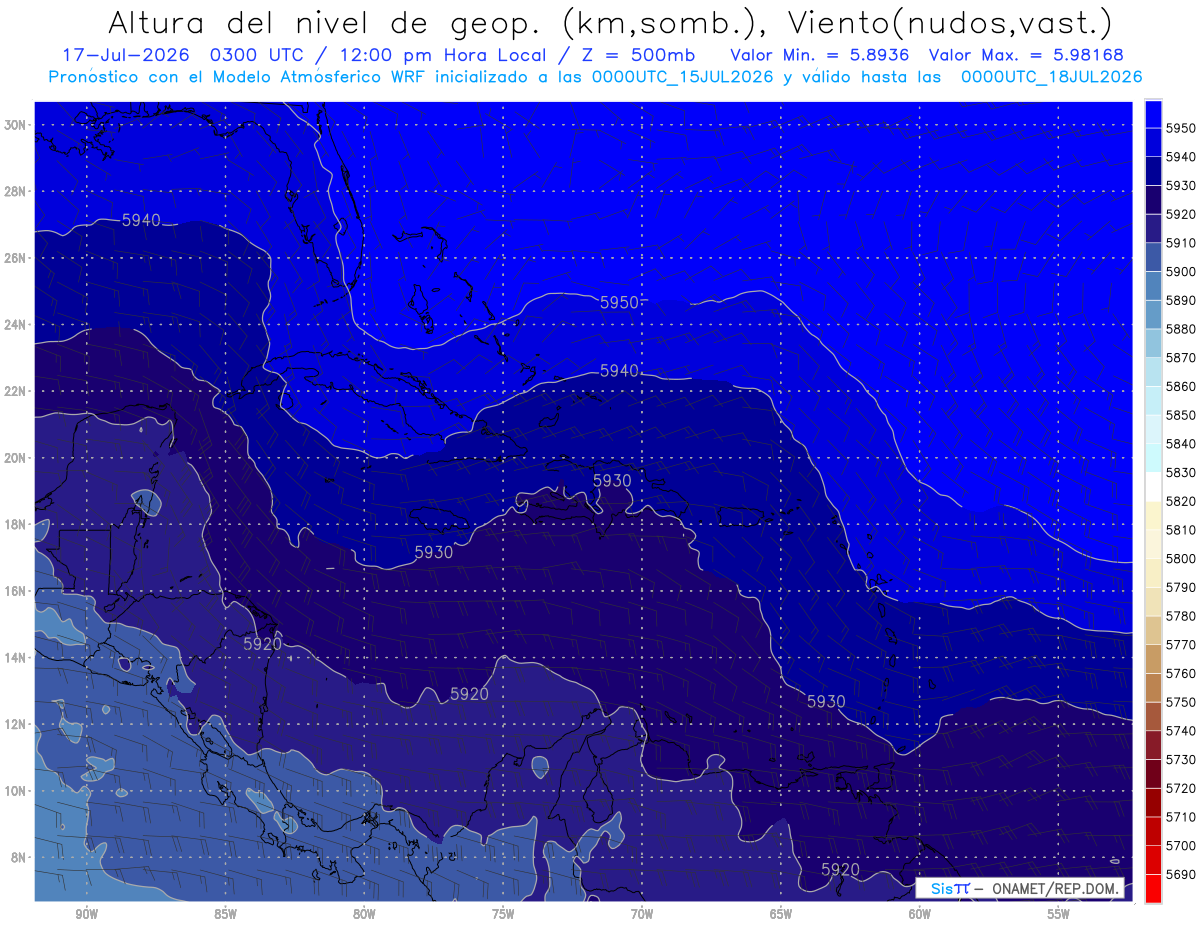This screenshot has width=1200, height=927.
Task: Click the 5950 contour label on the map
Action: (x=619, y=302)
